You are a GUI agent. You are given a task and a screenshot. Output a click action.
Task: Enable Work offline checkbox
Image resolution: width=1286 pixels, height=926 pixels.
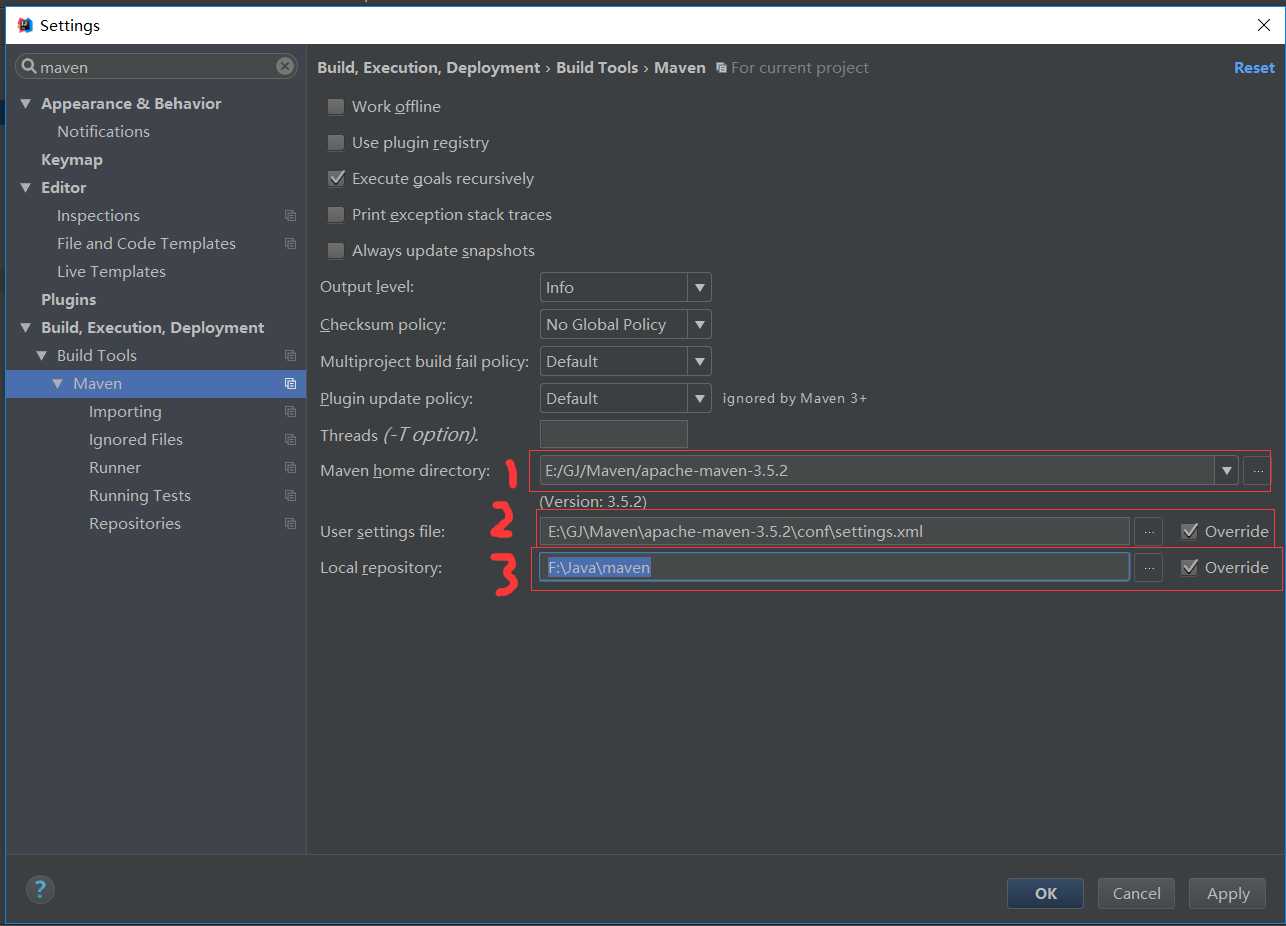(336, 106)
